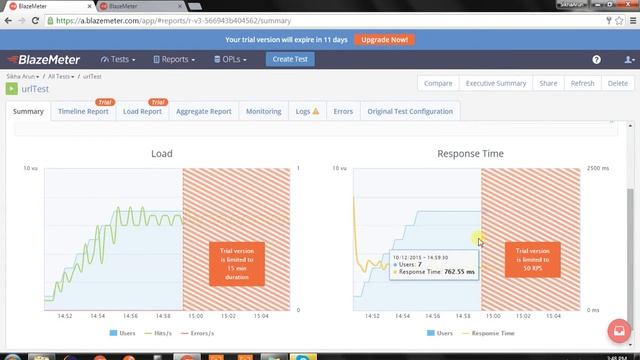Open the Monitoring tab
This screenshot has height=360, width=640.
coord(264,111)
